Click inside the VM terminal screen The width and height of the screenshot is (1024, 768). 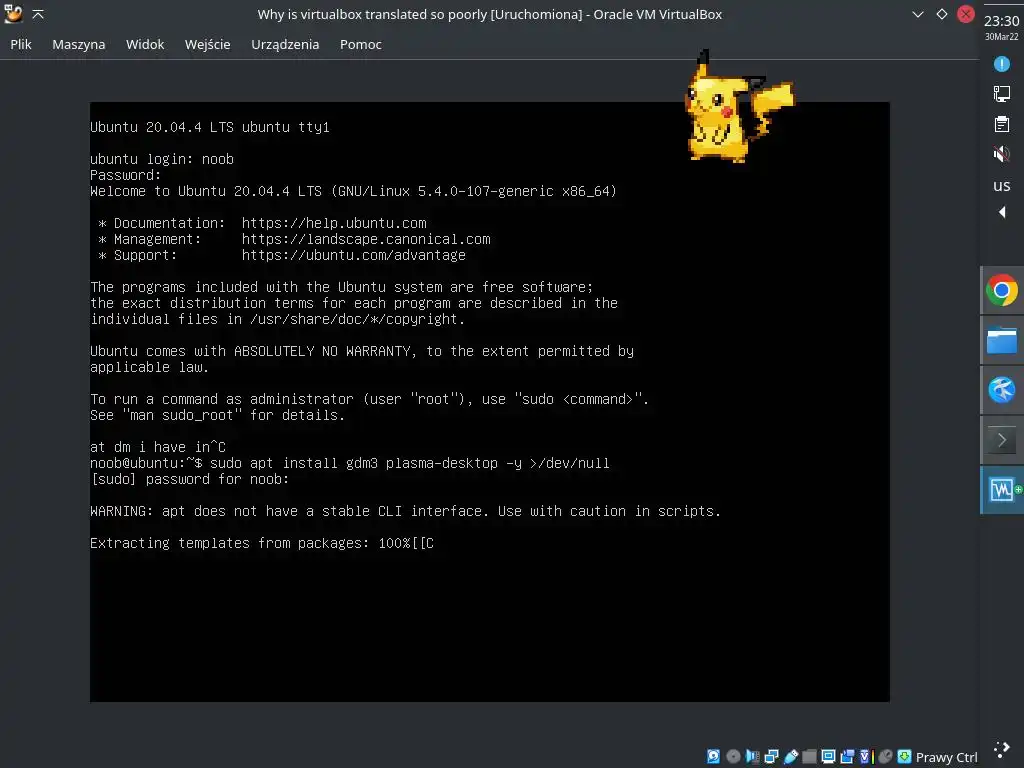[x=490, y=402]
